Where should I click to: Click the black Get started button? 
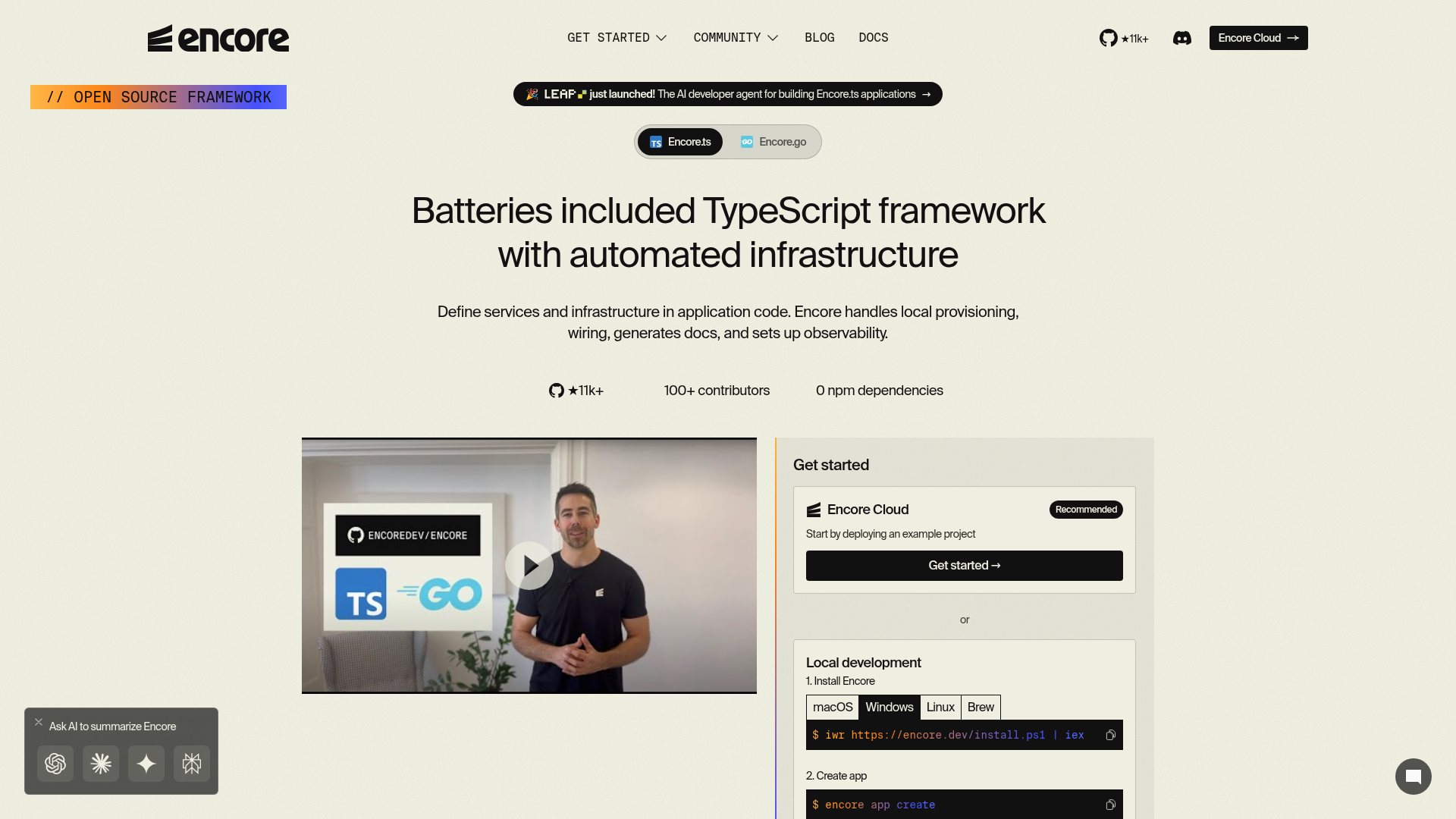pos(964,566)
